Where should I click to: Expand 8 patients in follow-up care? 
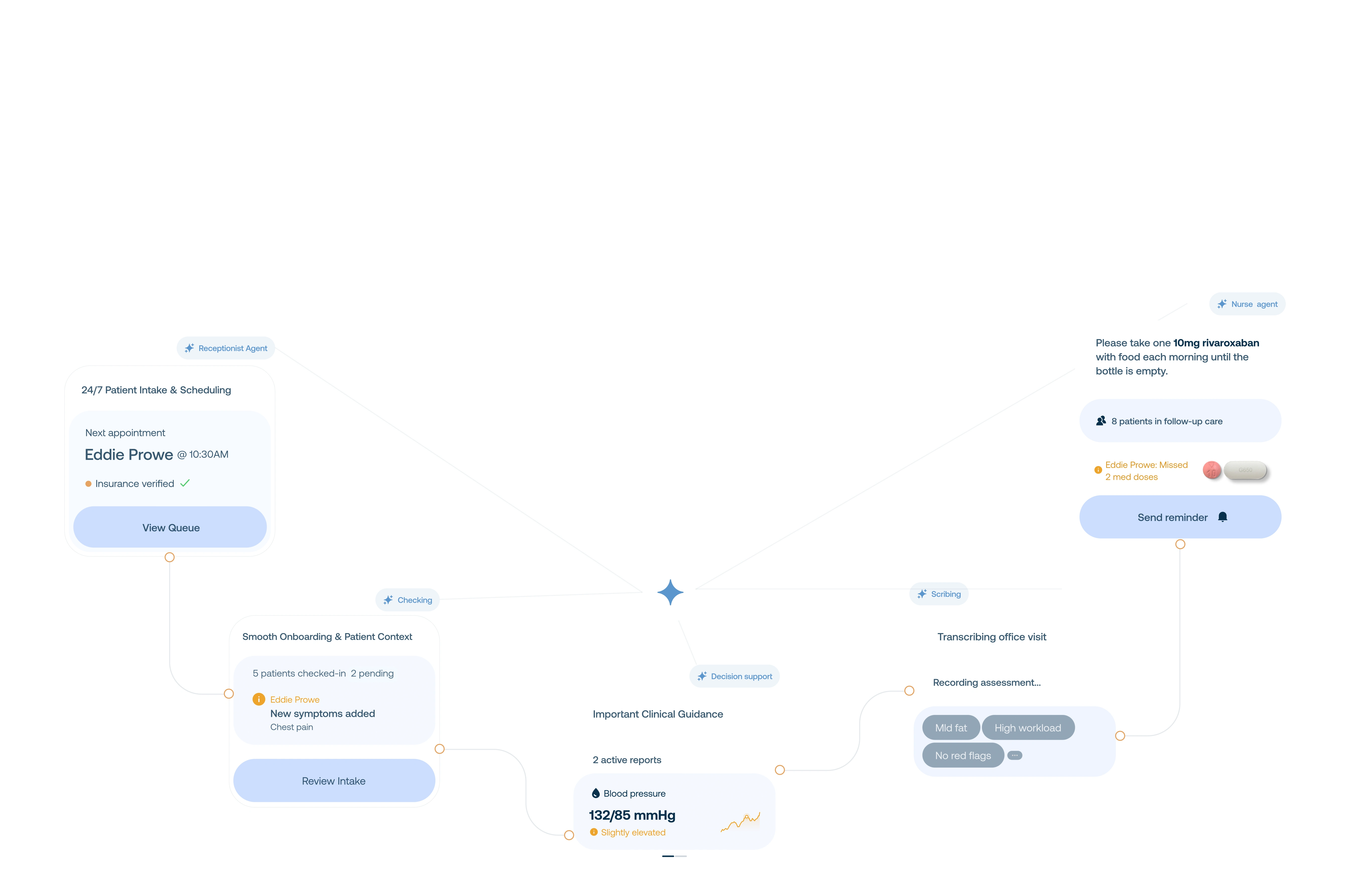pos(1180,421)
